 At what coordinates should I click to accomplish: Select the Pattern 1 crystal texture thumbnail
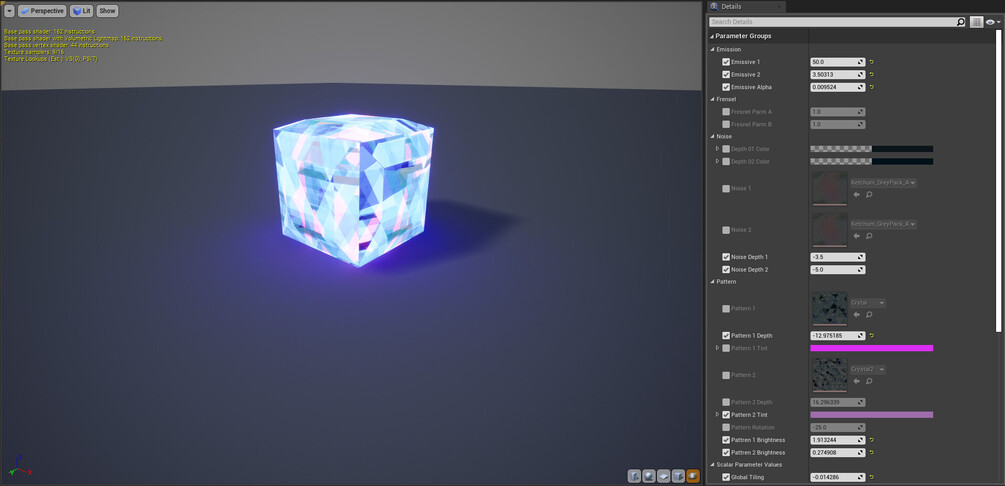(x=829, y=309)
